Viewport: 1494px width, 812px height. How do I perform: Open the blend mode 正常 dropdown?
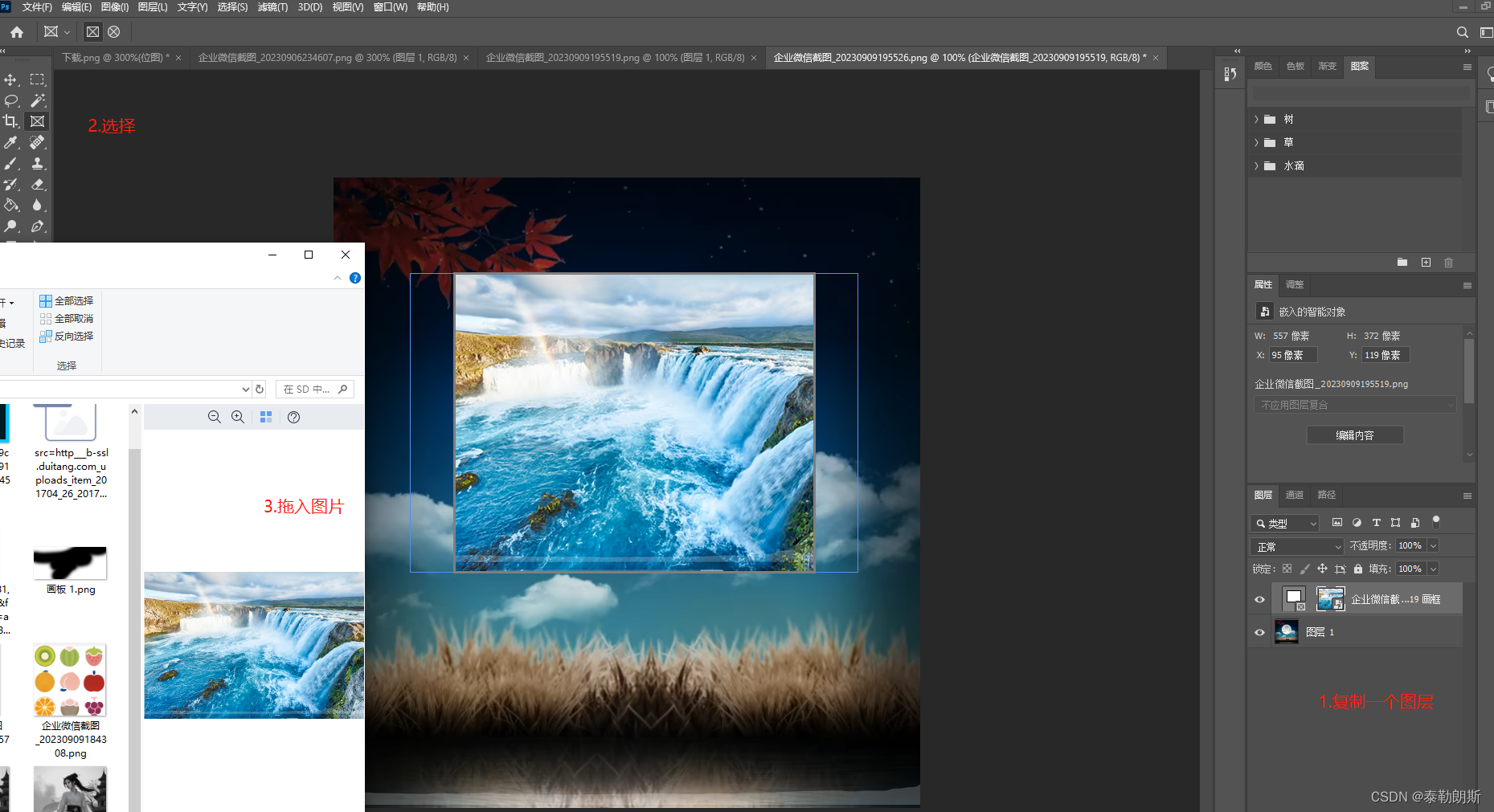pos(1297,546)
